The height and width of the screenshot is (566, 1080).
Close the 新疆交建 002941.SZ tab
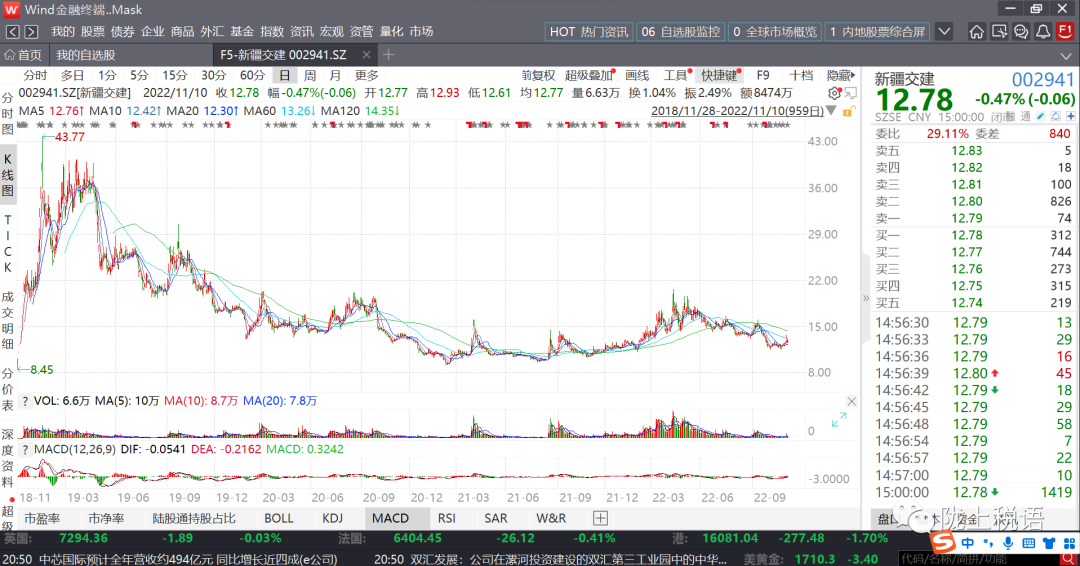[x=366, y=55]
